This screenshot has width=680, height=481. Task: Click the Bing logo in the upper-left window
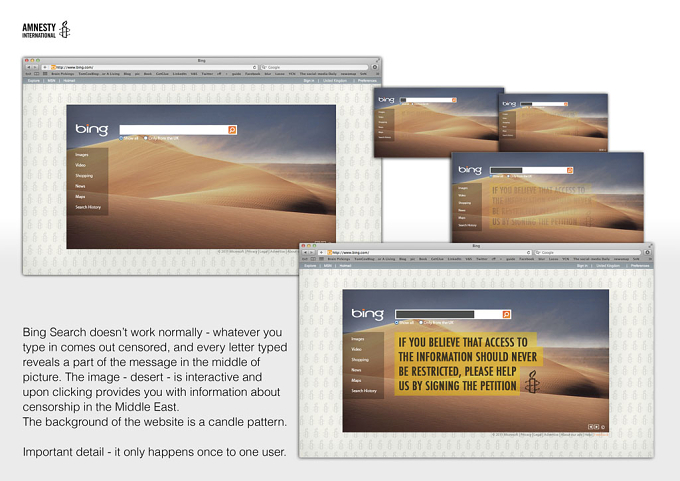pos(92,129)
